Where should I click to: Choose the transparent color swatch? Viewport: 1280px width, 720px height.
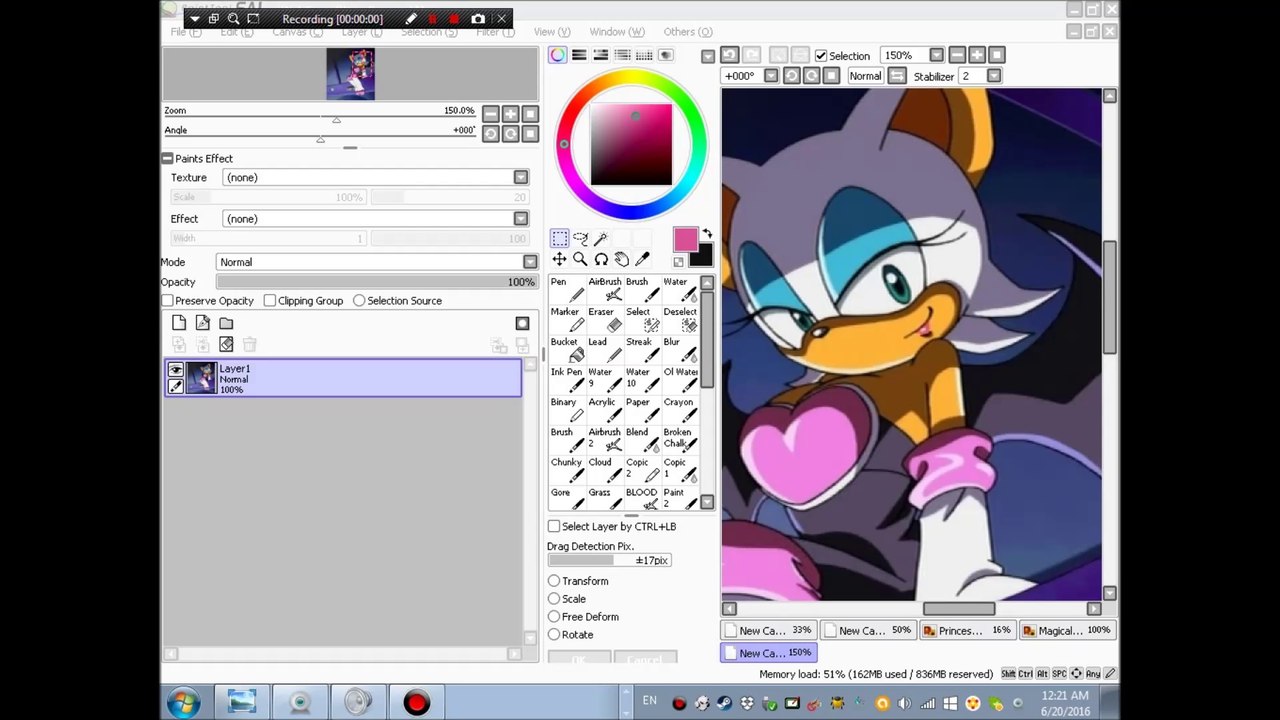coord(678,262)
